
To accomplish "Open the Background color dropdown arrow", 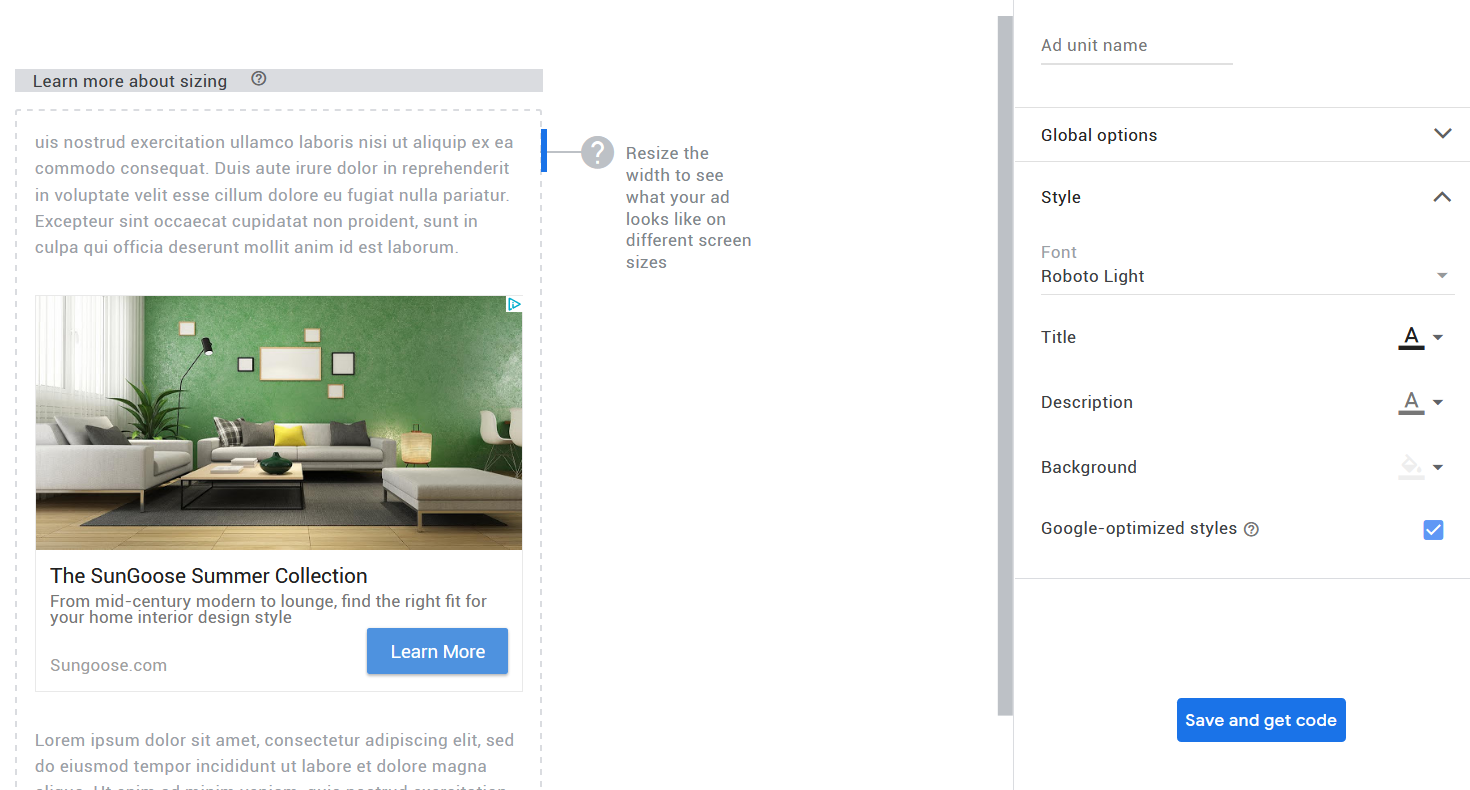I will pyautogui.click(x=1437, y=467).
